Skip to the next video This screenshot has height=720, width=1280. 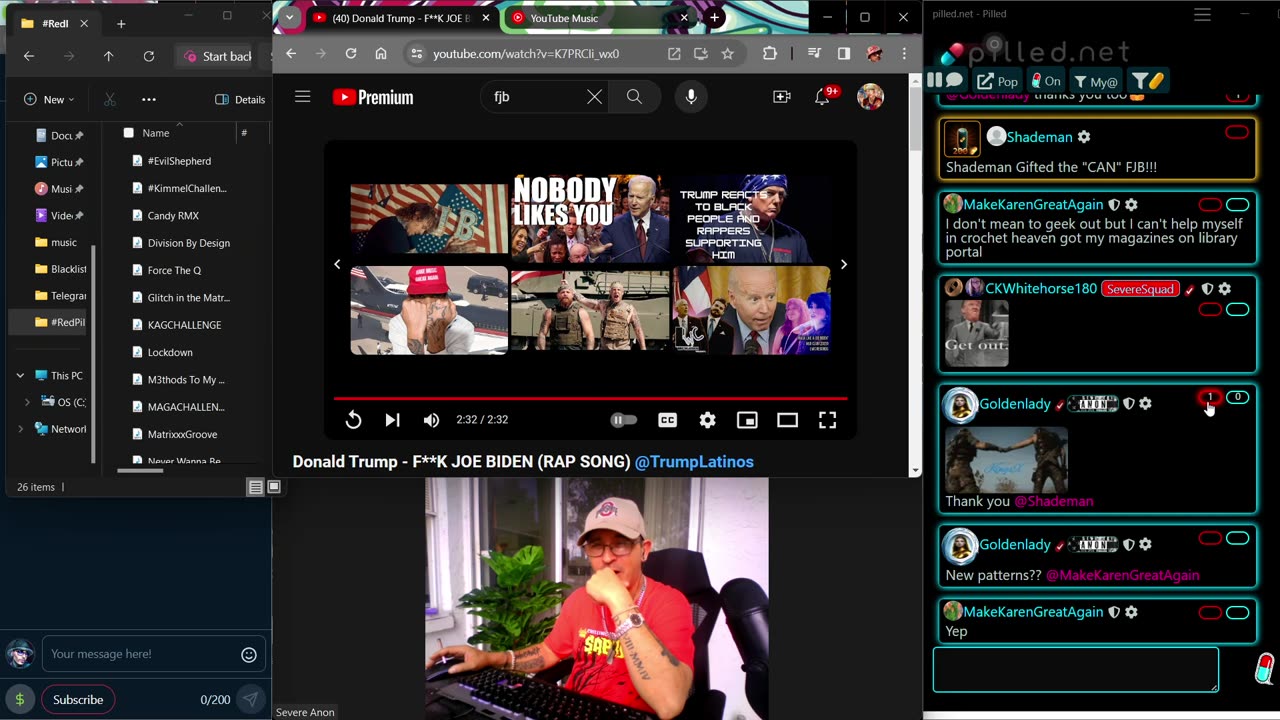(x=392, y=420)
